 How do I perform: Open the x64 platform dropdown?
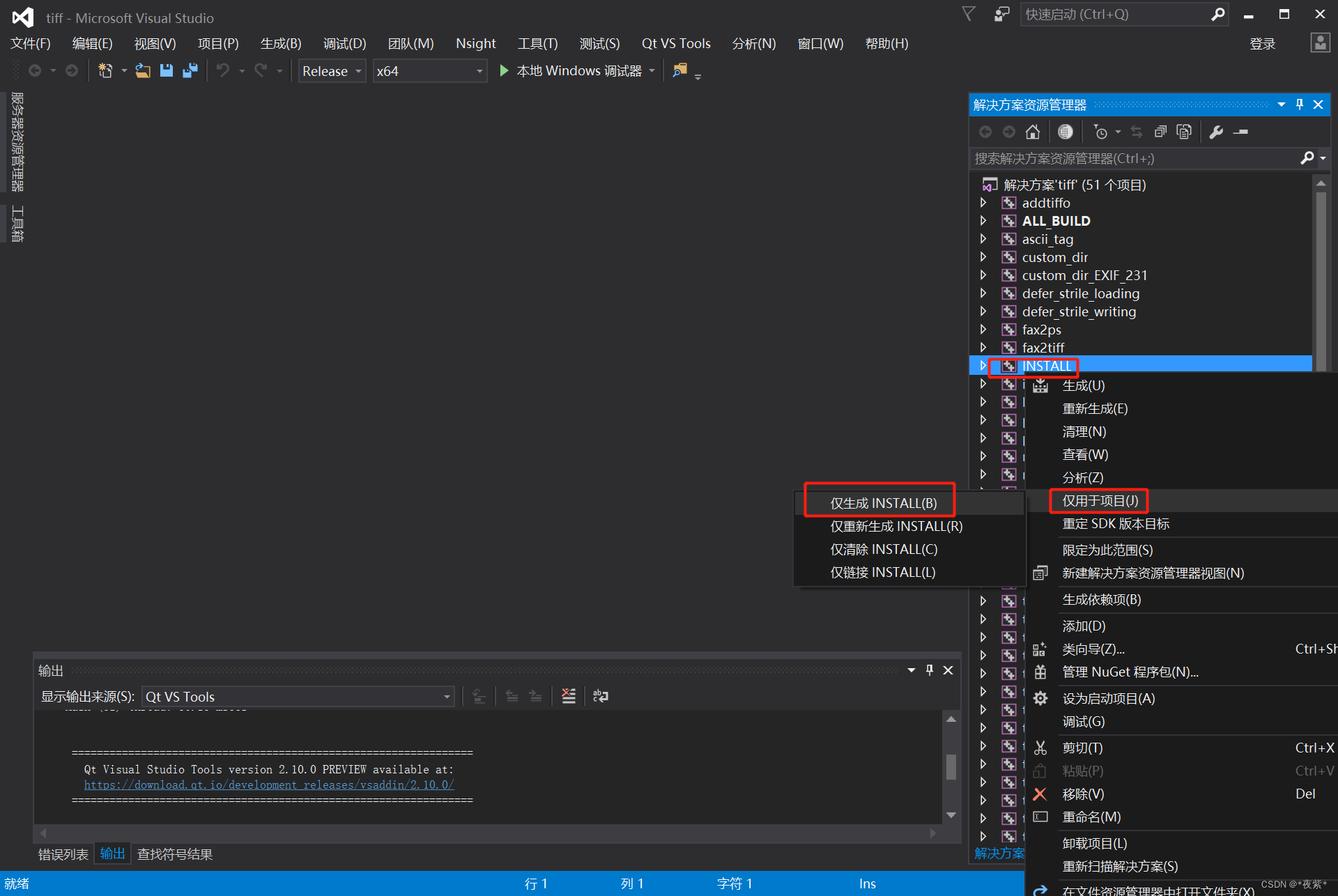(429, 70)
